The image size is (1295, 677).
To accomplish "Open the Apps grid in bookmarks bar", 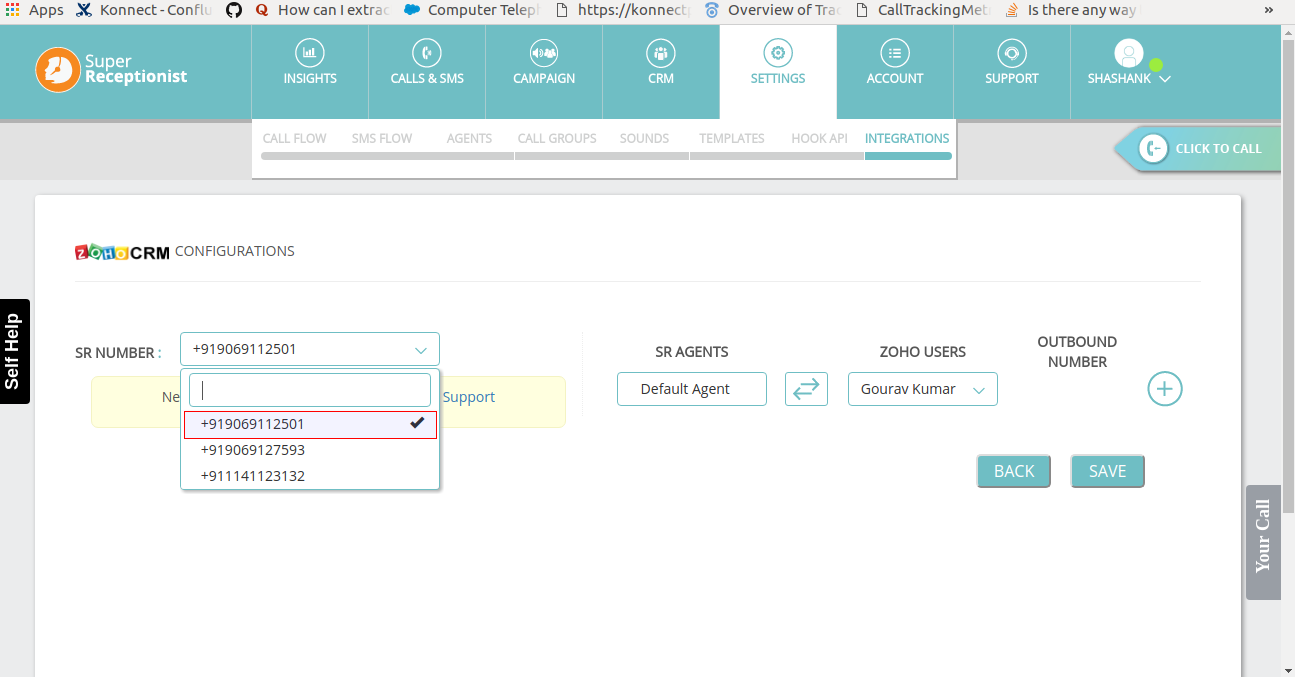I will tap(12, 10).
